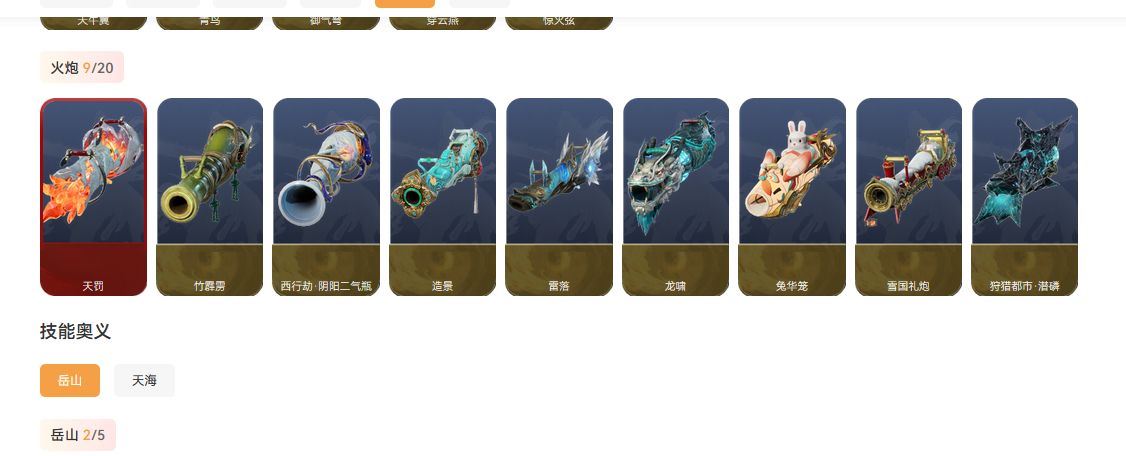The image size is (1126, 456).
Task: Open the 竹霹雳 green bamboo cannon card
Action: [210, 197]
